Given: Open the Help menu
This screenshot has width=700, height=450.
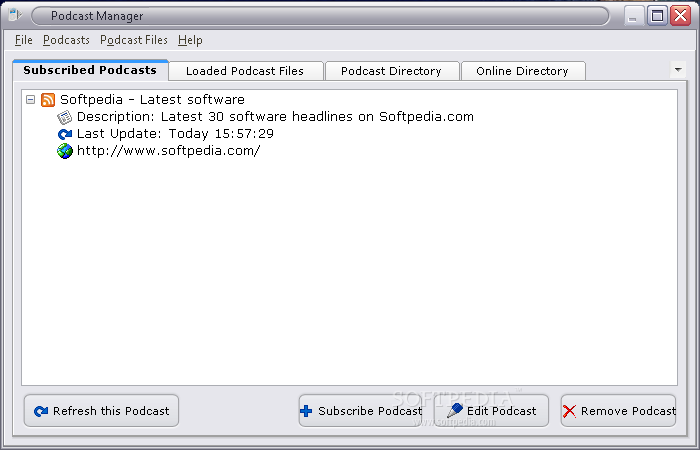Looking at the screenshot, I should click(x=190, y=40).
